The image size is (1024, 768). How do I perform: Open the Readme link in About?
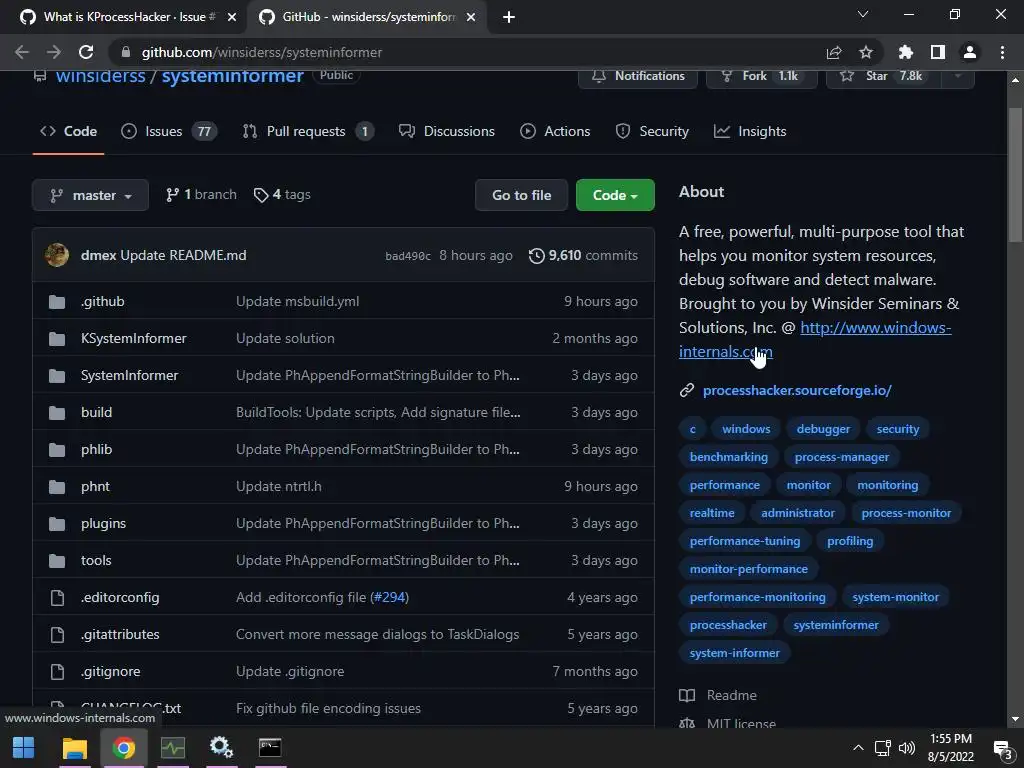[x=718, y=695]
